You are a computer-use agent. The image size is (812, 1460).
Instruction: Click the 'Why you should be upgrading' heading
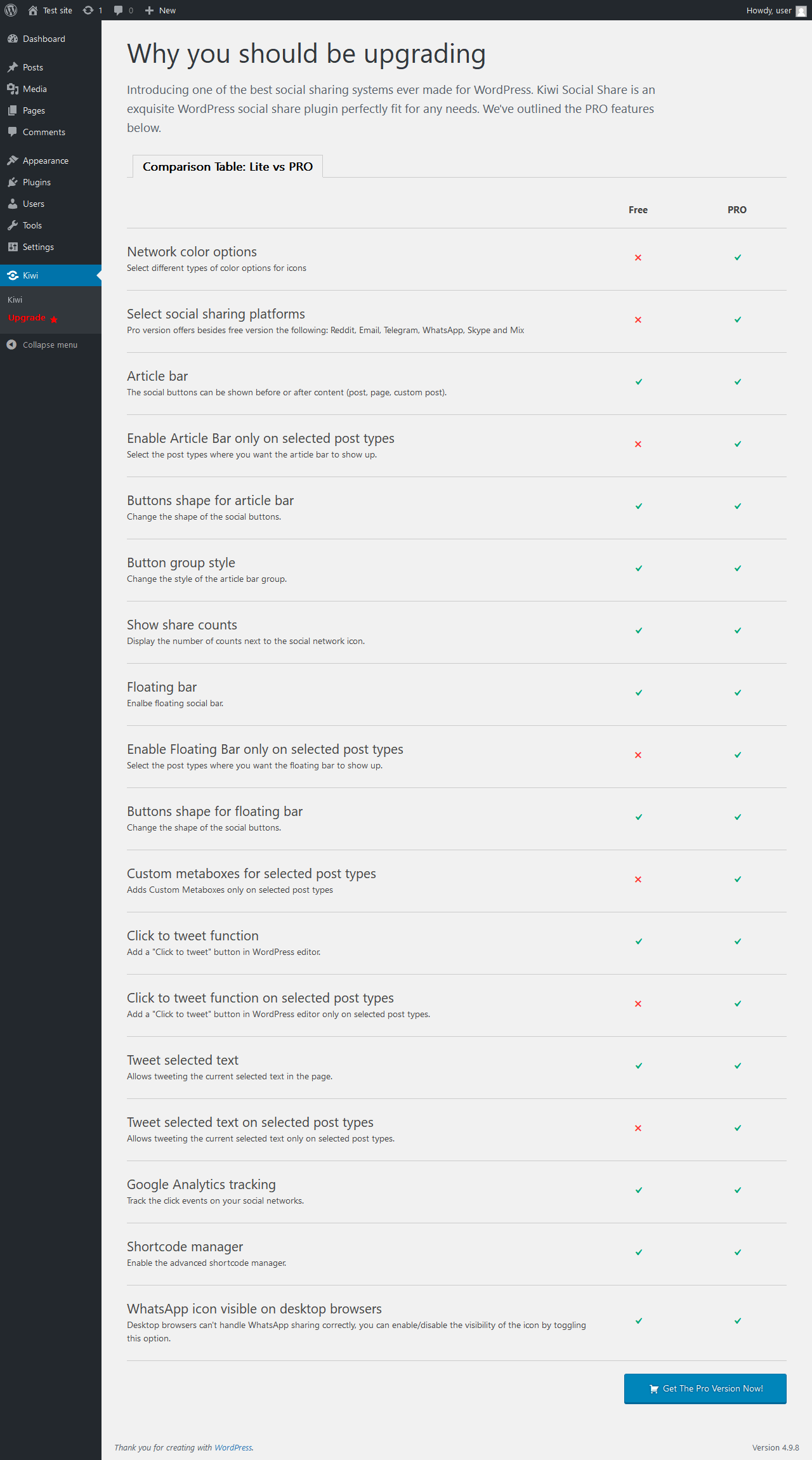[x=306, y=54]
